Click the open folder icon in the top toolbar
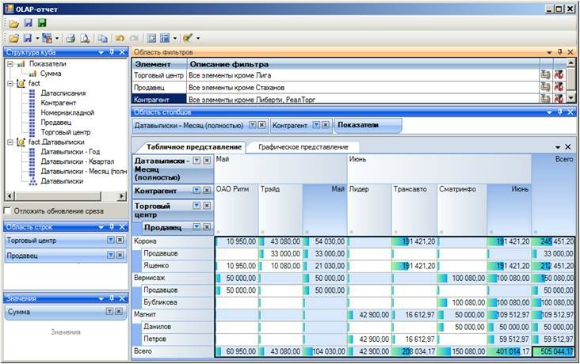The width and height of the screenshot is (580, 364). 14,23
